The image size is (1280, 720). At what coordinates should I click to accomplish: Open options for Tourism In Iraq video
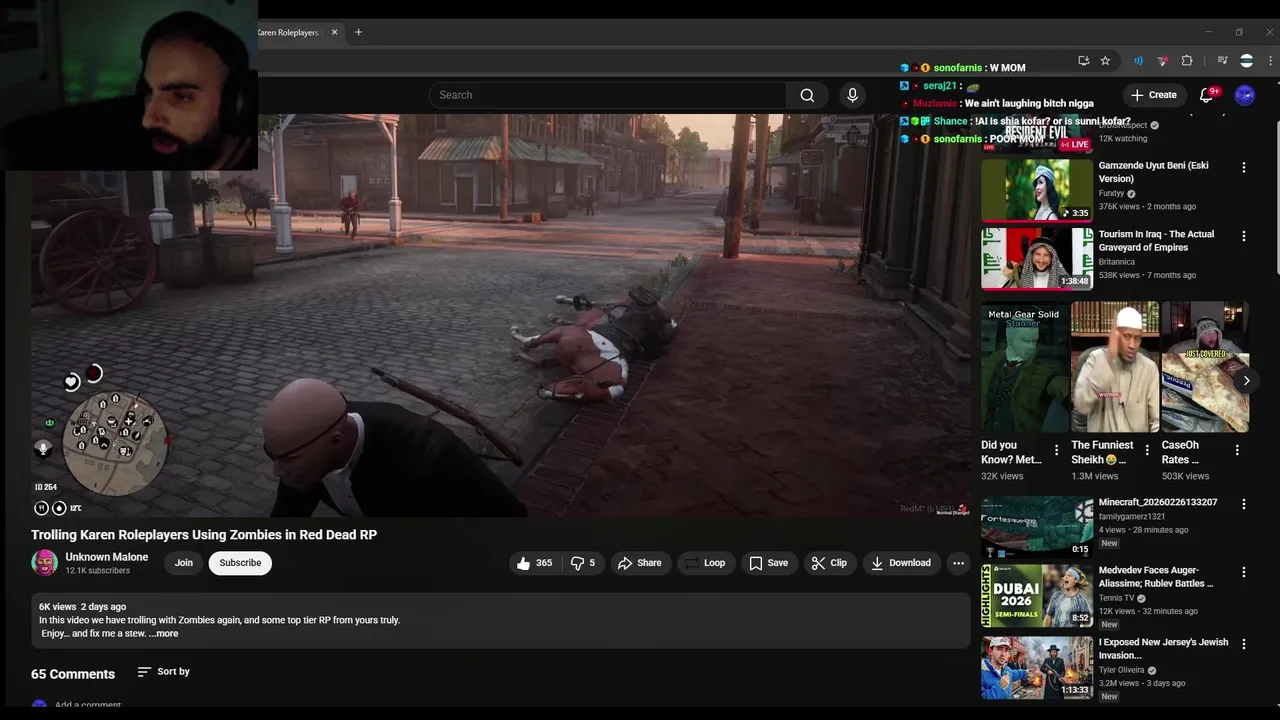(1244, 236)
